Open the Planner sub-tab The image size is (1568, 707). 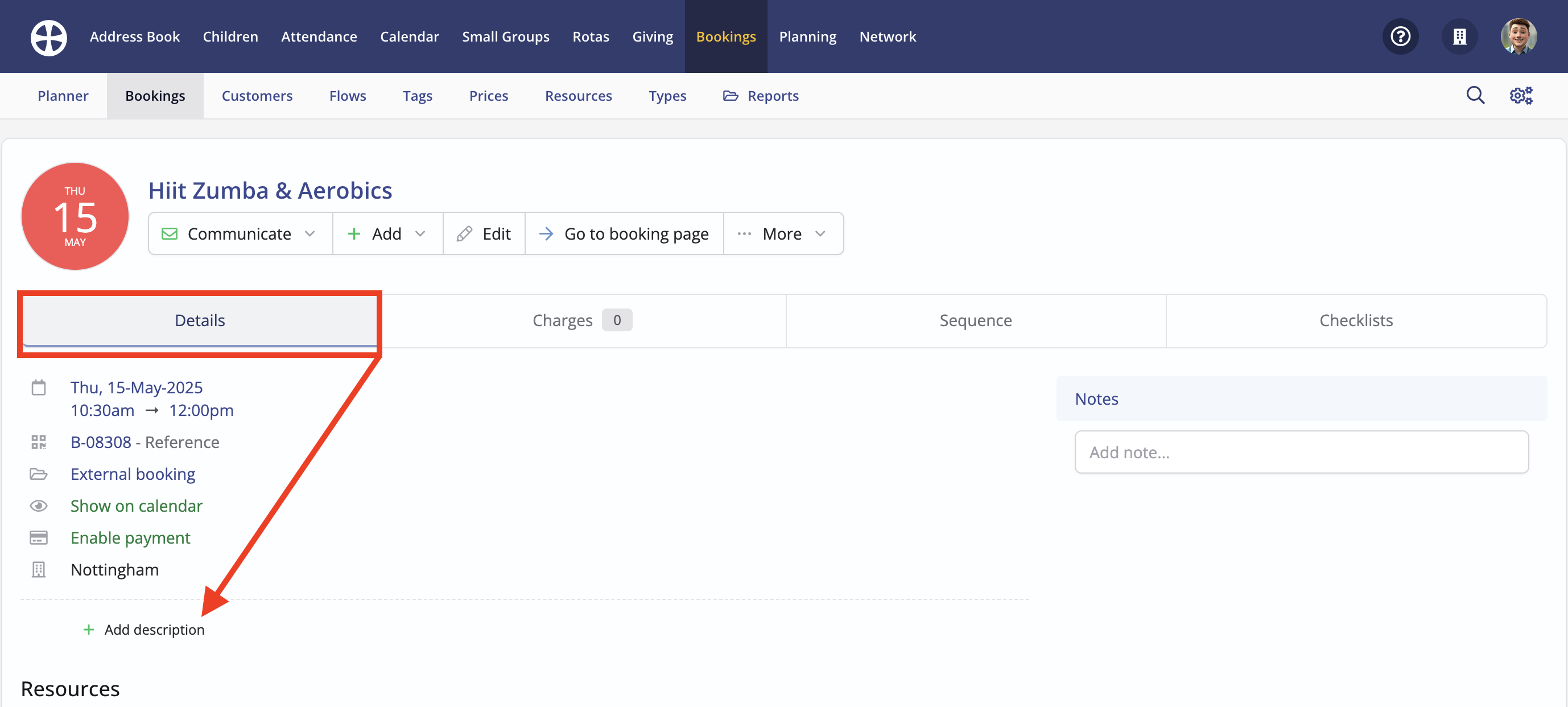coord(63,96)
